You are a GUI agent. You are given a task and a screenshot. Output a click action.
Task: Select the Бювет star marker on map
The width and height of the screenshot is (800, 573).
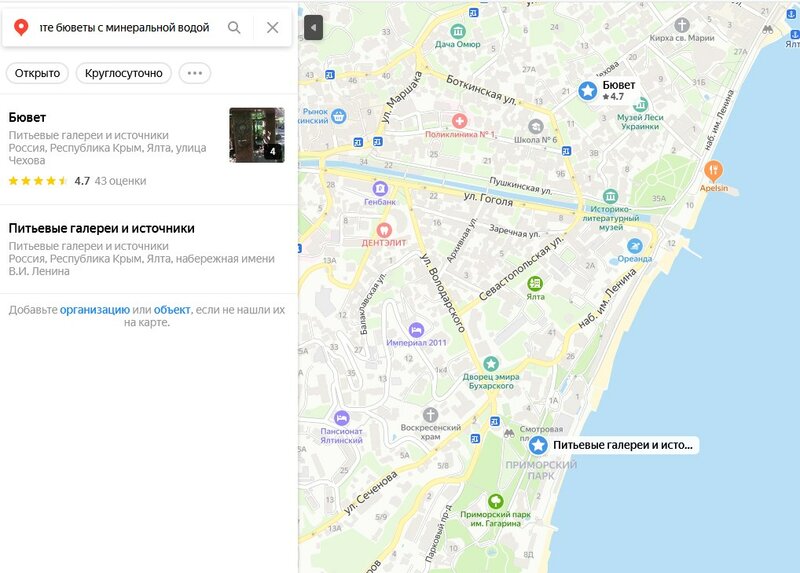588,91
